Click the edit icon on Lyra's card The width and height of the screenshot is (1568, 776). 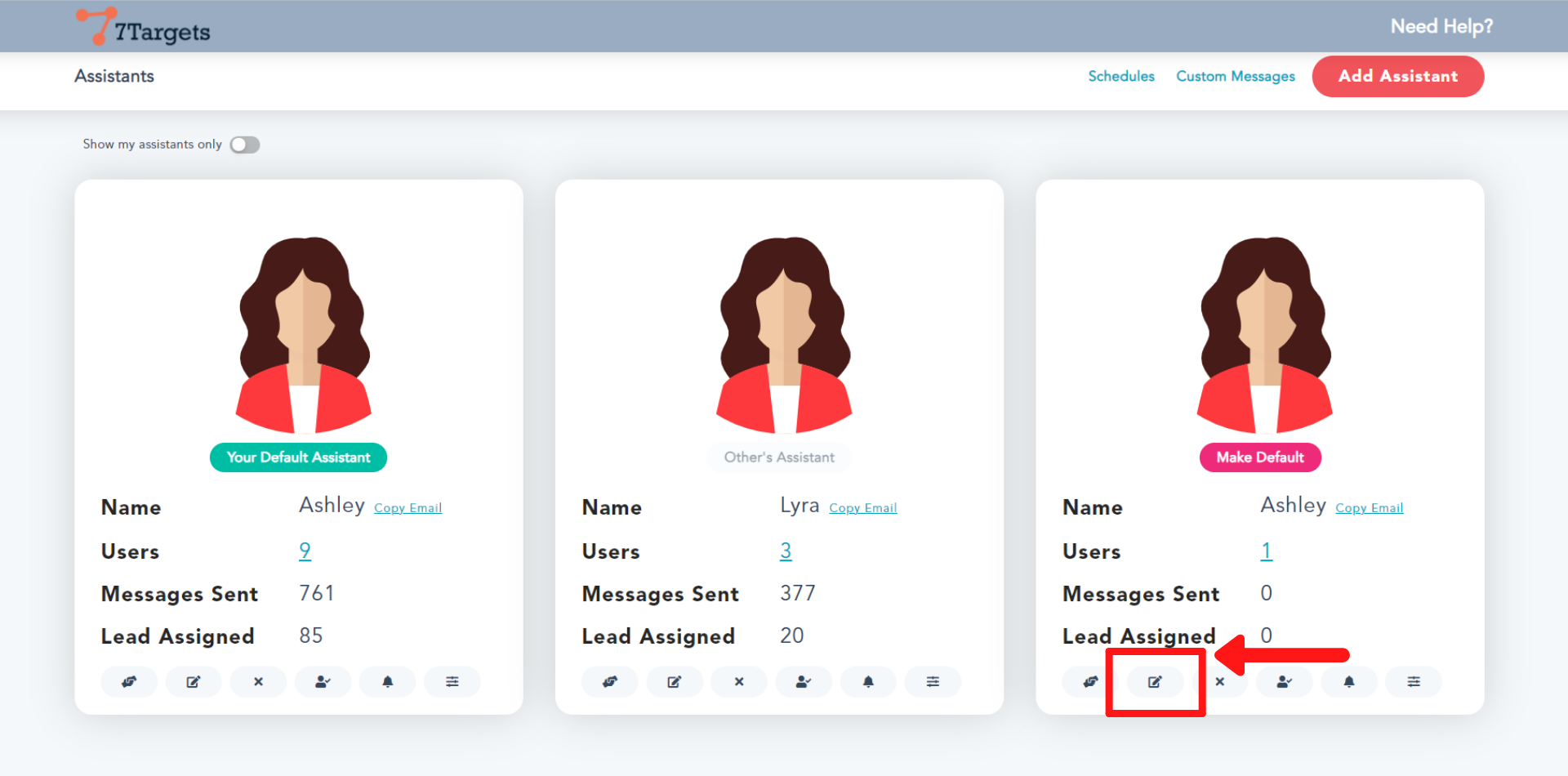tap(674, 681)
